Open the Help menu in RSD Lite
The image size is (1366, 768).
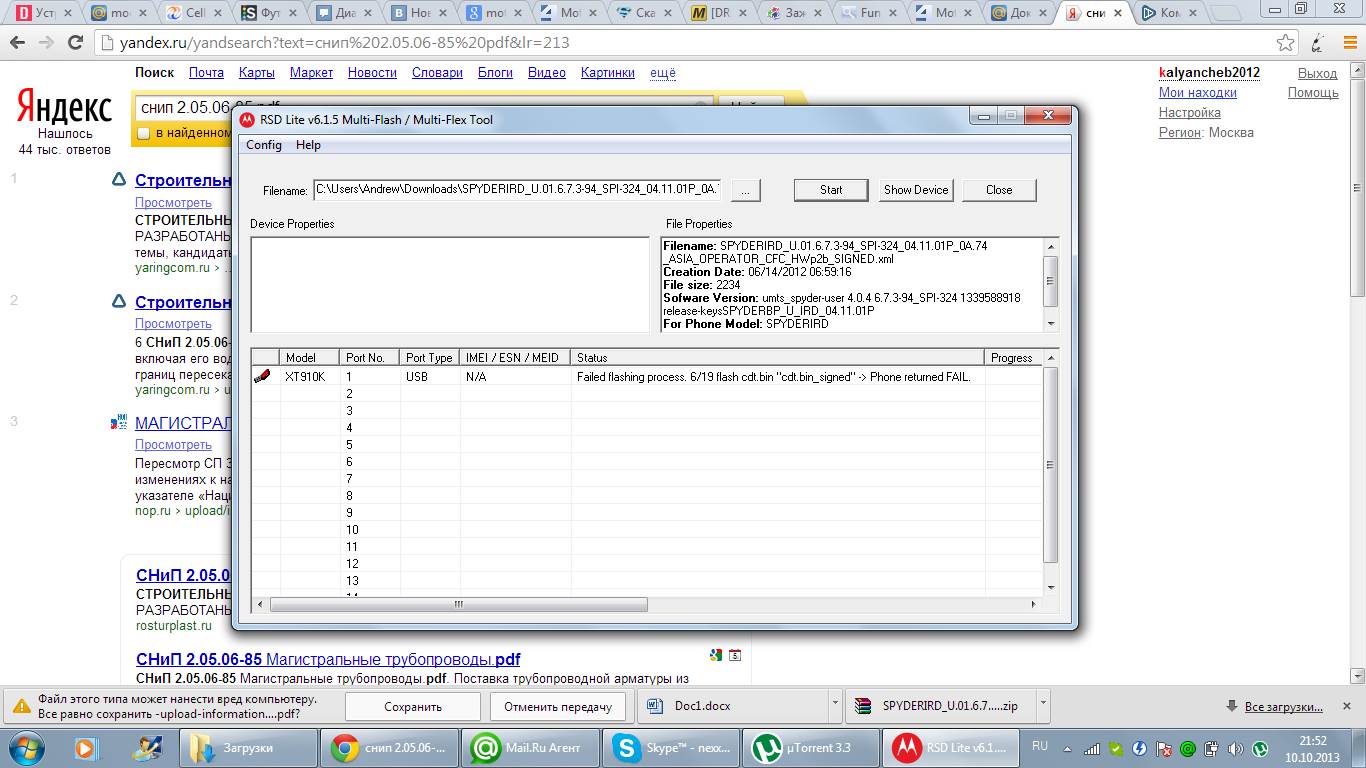tap(308, 145)
